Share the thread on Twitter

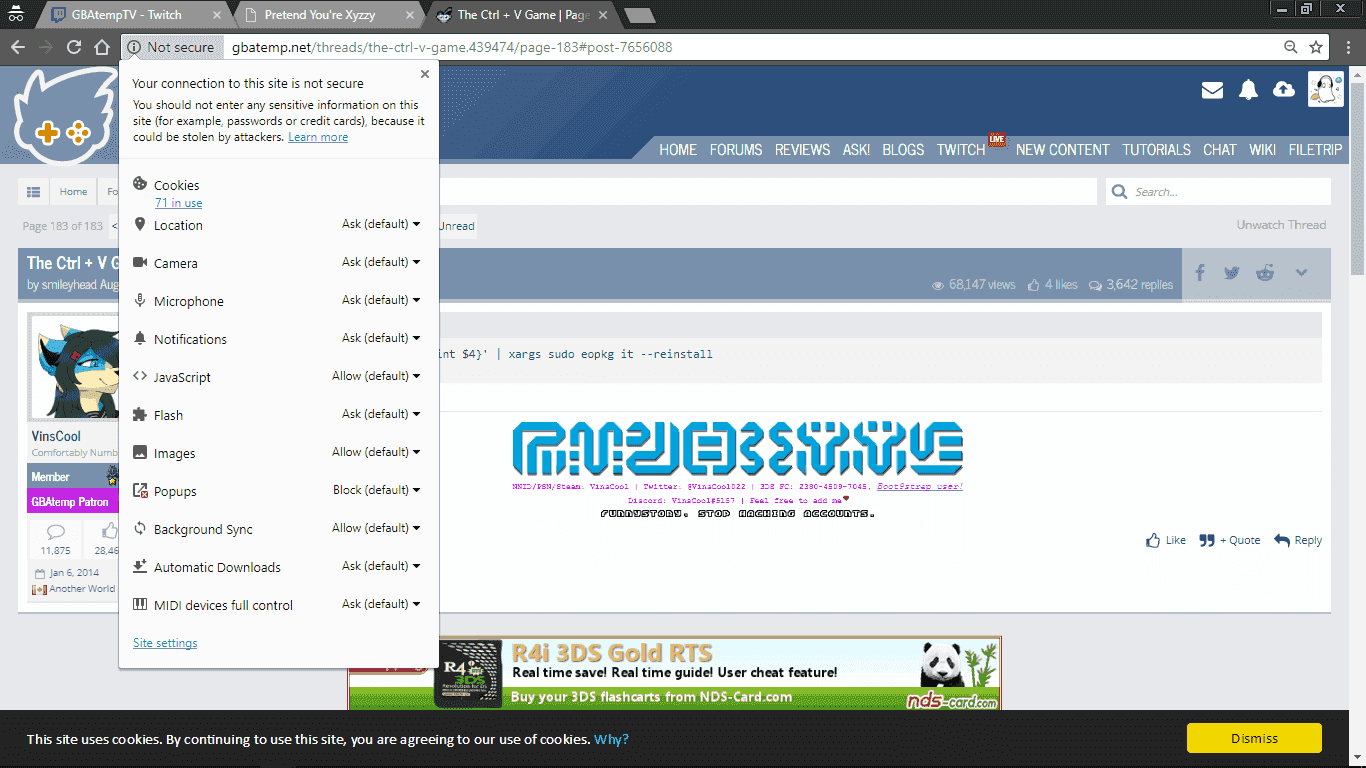click(1232, 272)
